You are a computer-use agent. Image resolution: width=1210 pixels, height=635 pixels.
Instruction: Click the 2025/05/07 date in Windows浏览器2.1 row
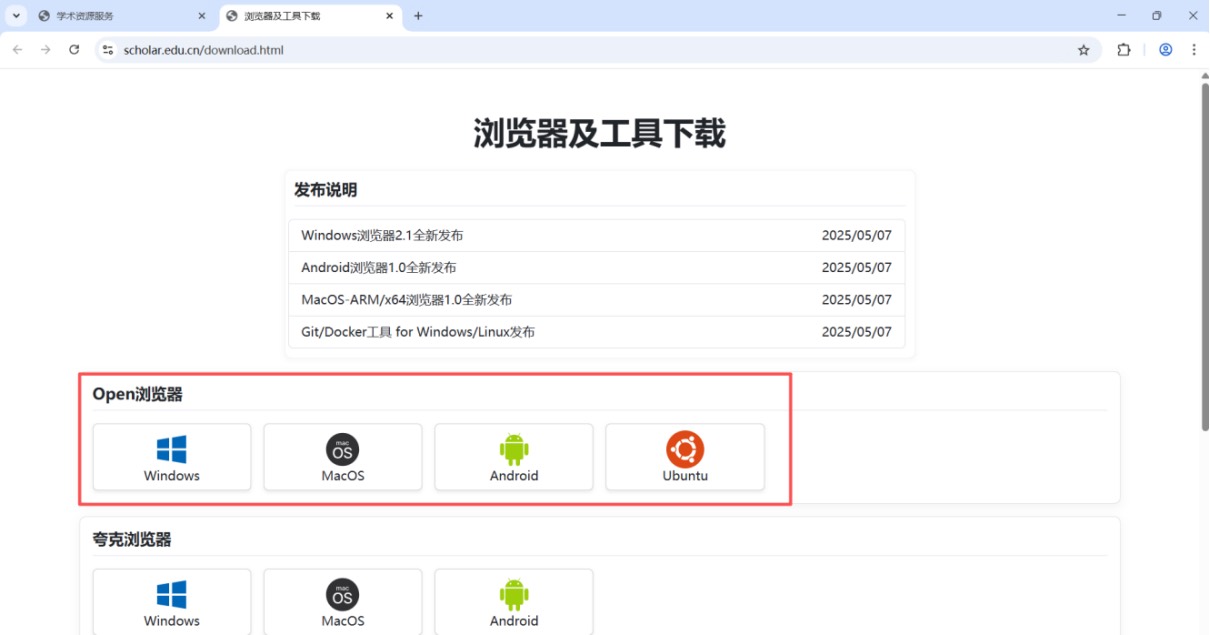tap(856, 236)
